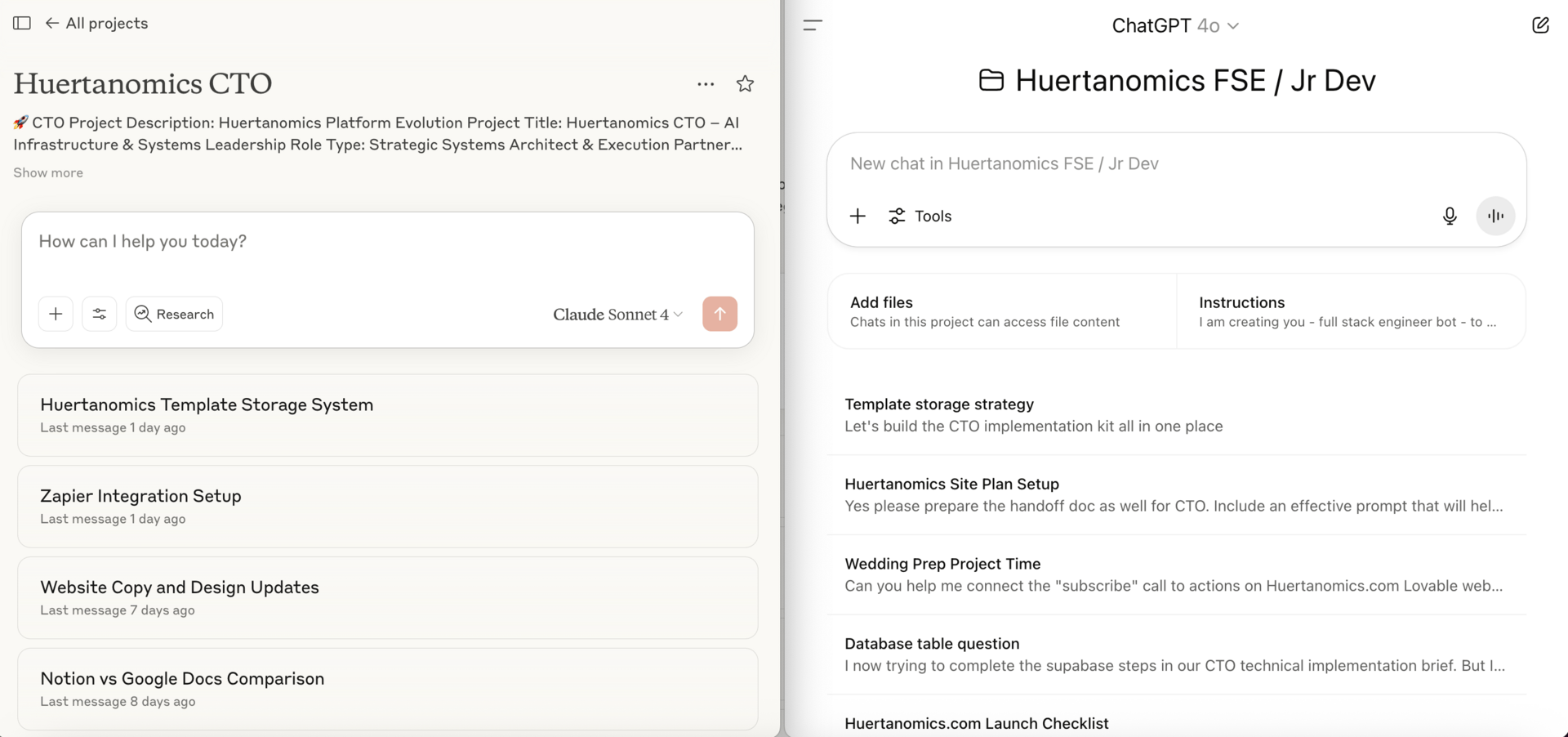Open the ChatGPT sidebar menu icon
The width and height of the screenshot is (1568, 737).
click(813, 25)
